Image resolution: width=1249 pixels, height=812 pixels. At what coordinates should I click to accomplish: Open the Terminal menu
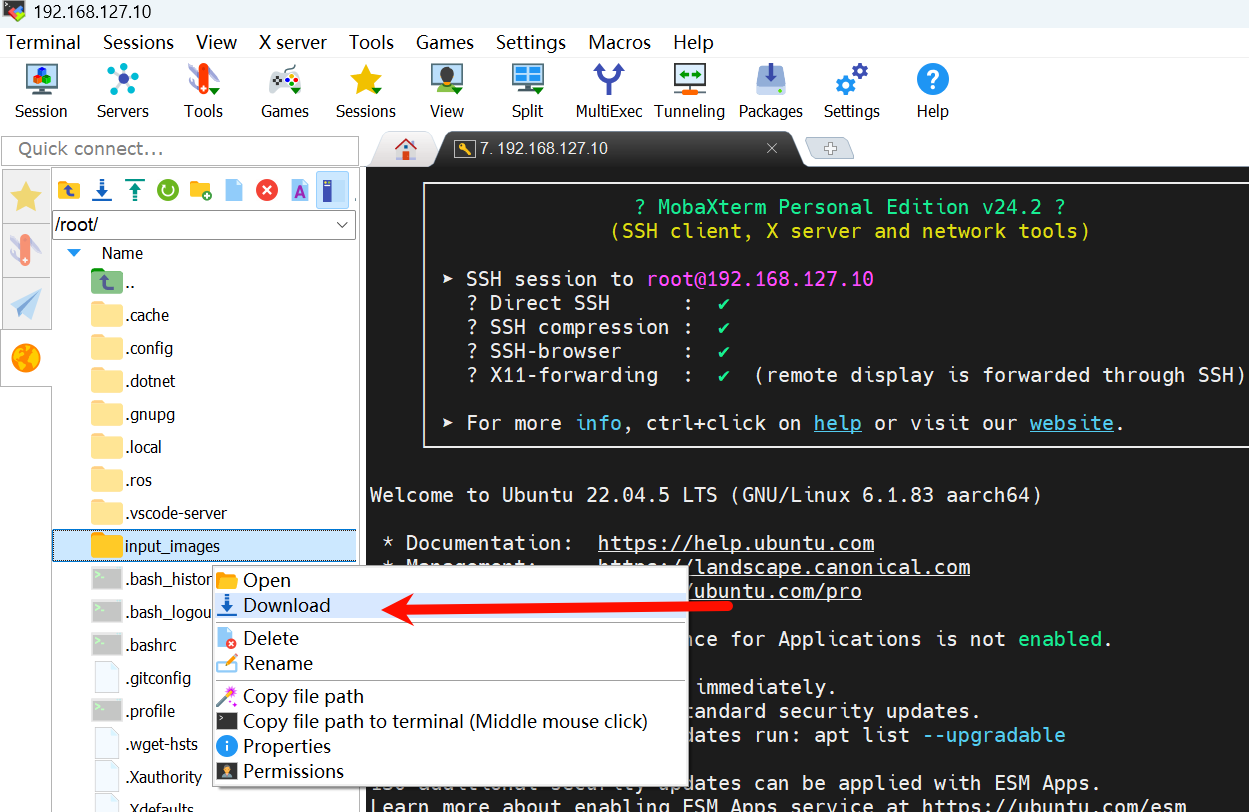tap(43, 42)
